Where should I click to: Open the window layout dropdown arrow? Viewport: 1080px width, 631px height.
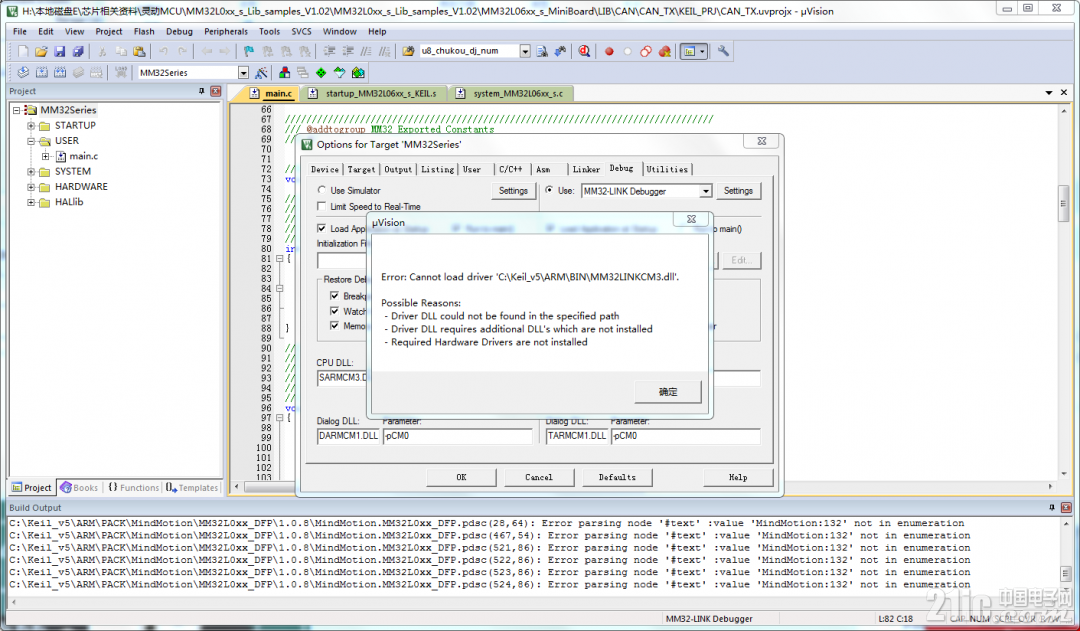[702, 51]
